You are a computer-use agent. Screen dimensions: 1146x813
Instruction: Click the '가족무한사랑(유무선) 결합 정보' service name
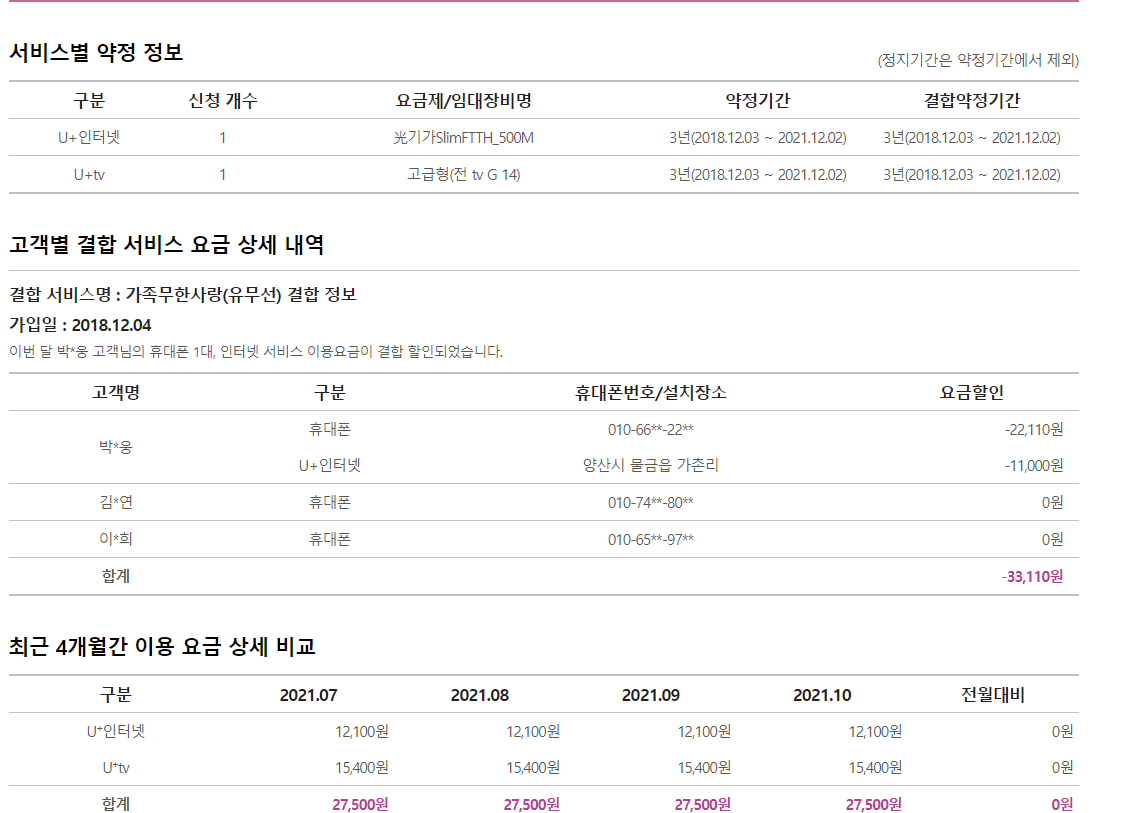(241, 295)
